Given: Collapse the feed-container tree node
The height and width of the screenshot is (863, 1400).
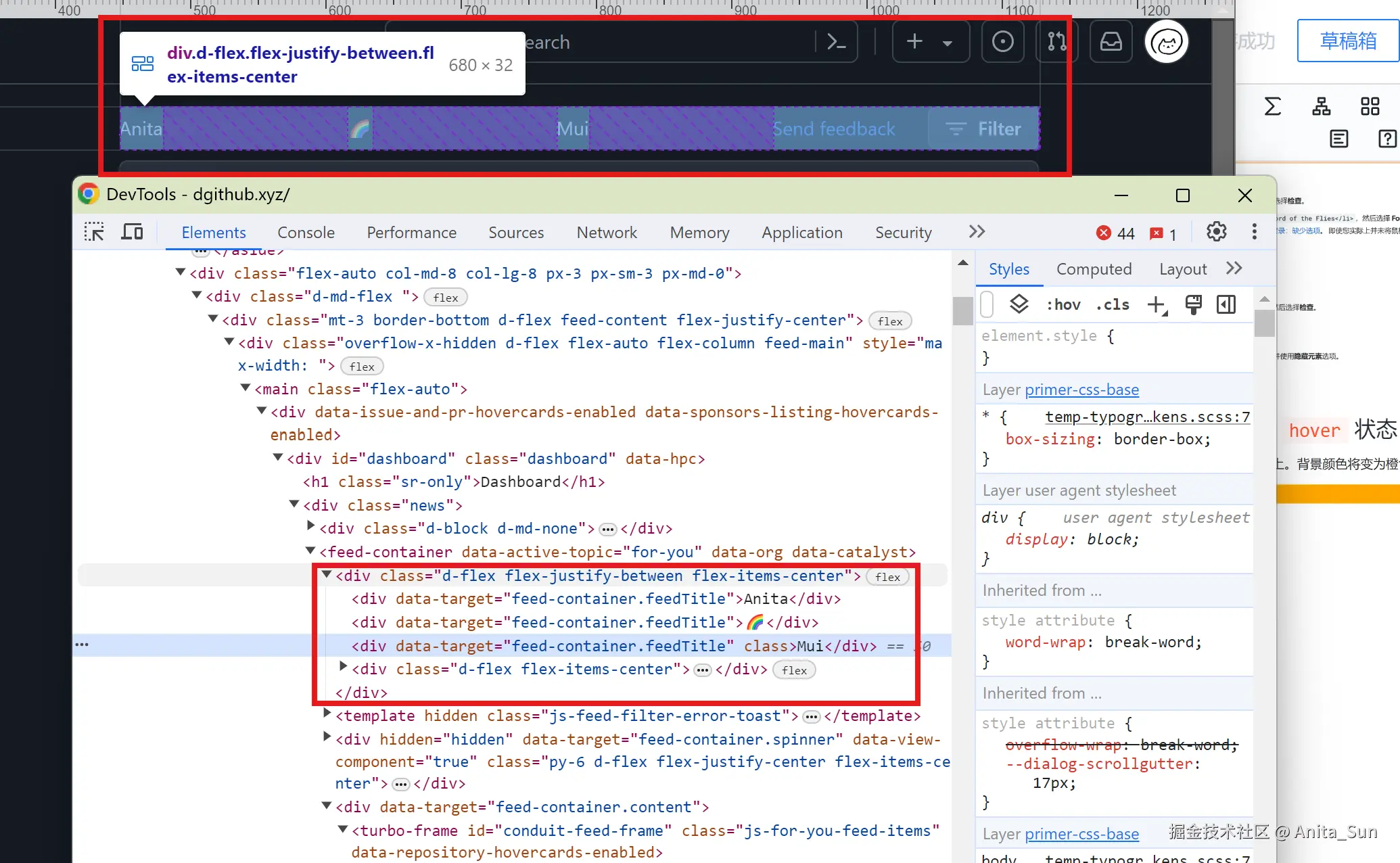Looking at the screenshot, I should tap(310, 551).
